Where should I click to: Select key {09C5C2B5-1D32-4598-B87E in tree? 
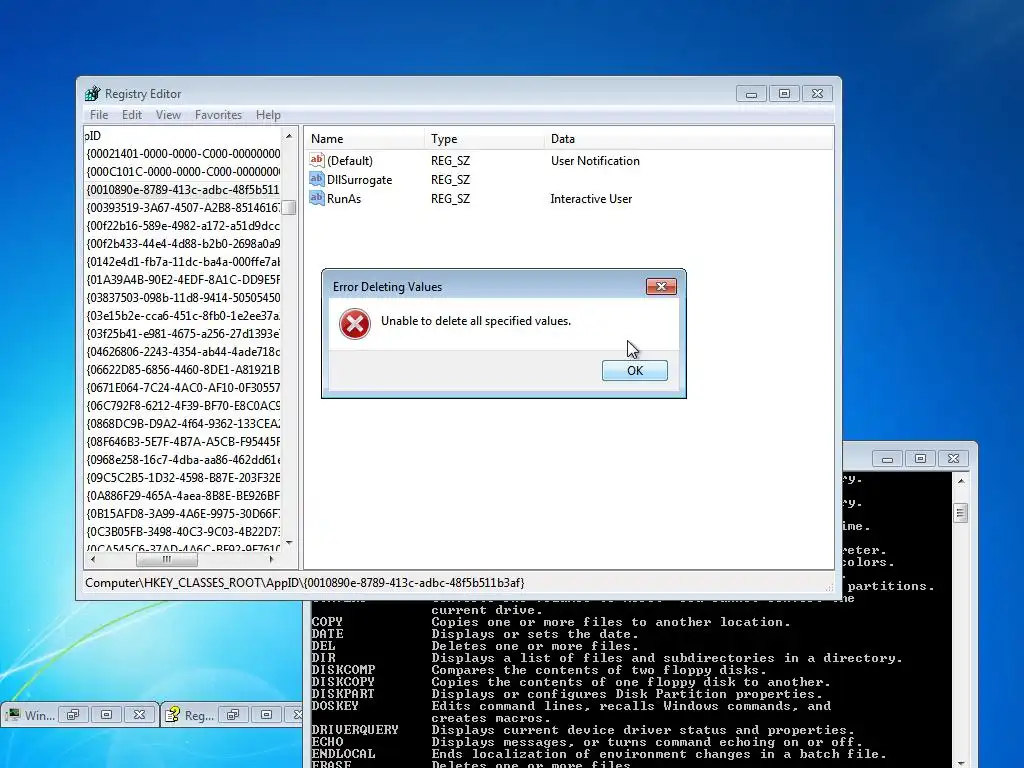183,477
